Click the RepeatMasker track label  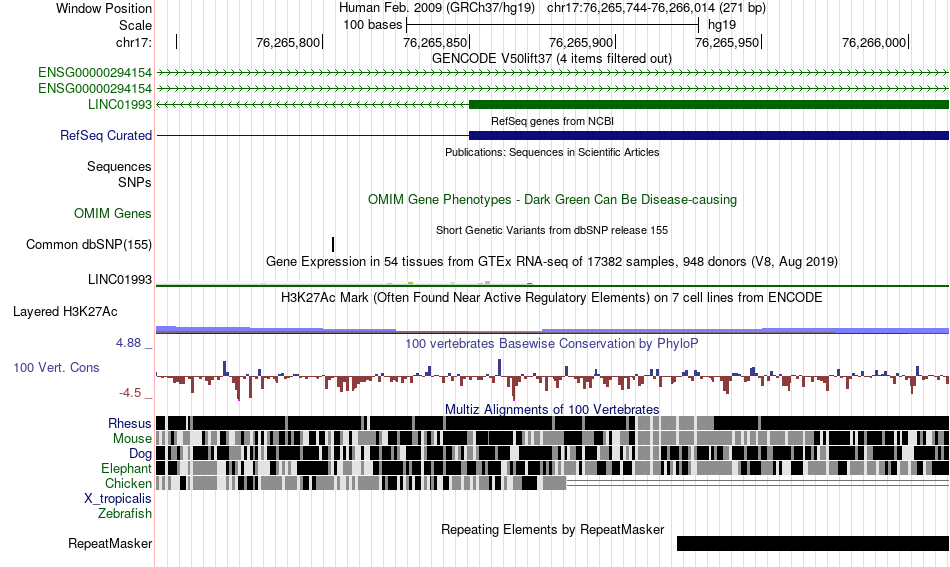pos(110,543)
